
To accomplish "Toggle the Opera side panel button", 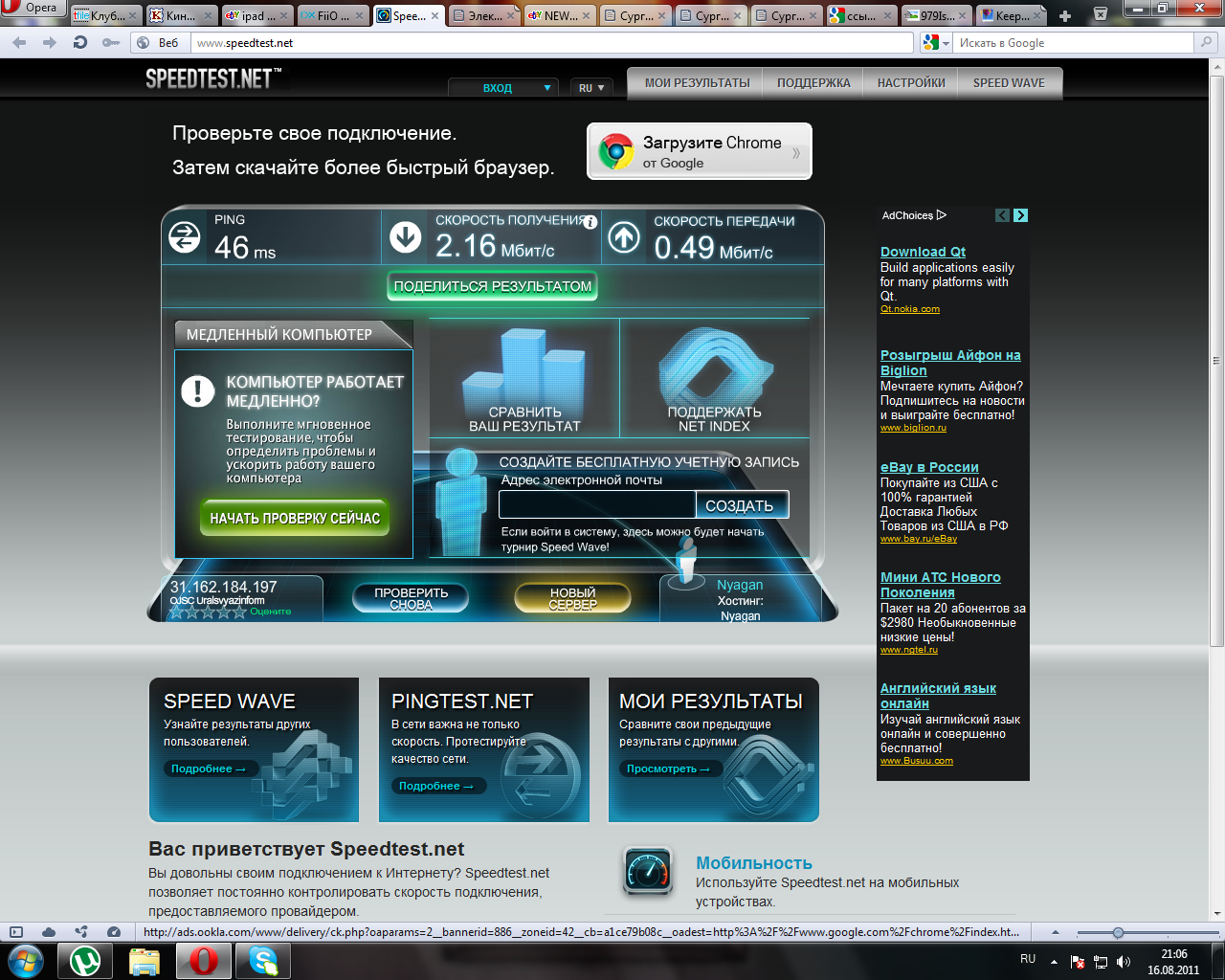I will coord(15,932).
